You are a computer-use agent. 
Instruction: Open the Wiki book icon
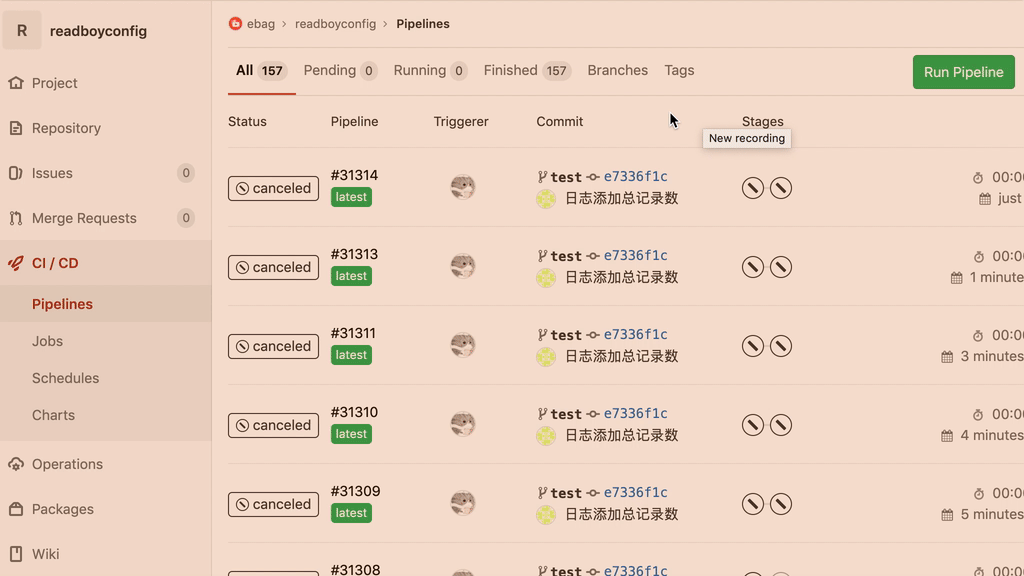coord(16,554)
